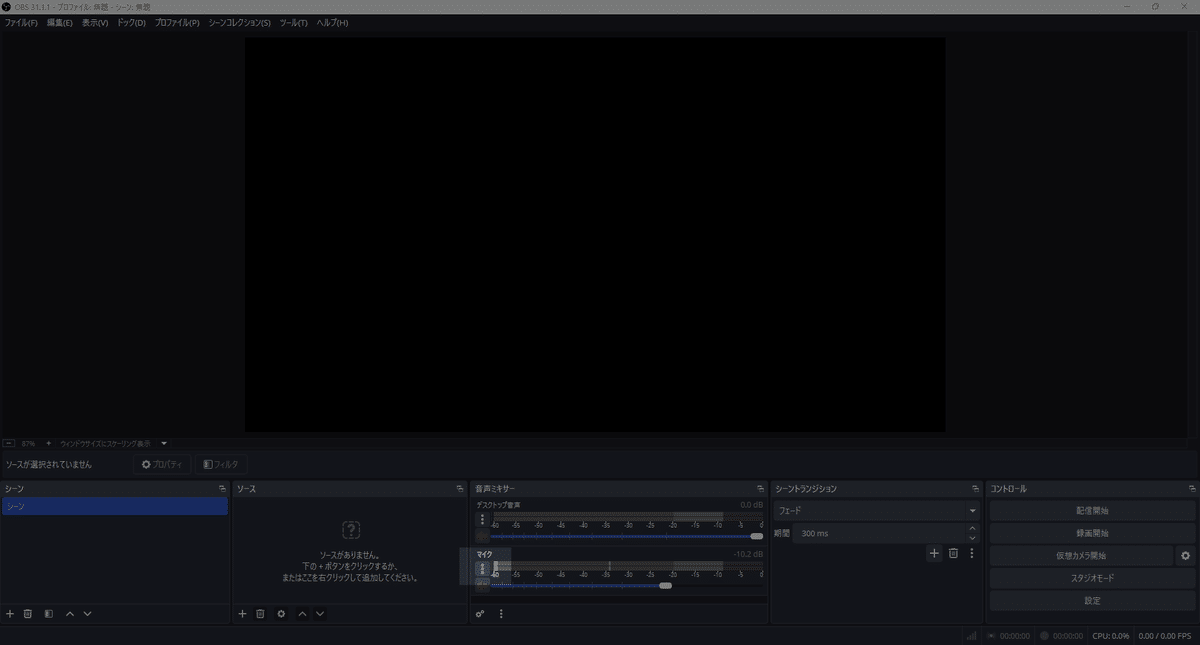Increase transition duration with the up stepper
Image resolution: width=1200 pixels, height=645 pixels.
pyautogui.click(x=972, y=528)
